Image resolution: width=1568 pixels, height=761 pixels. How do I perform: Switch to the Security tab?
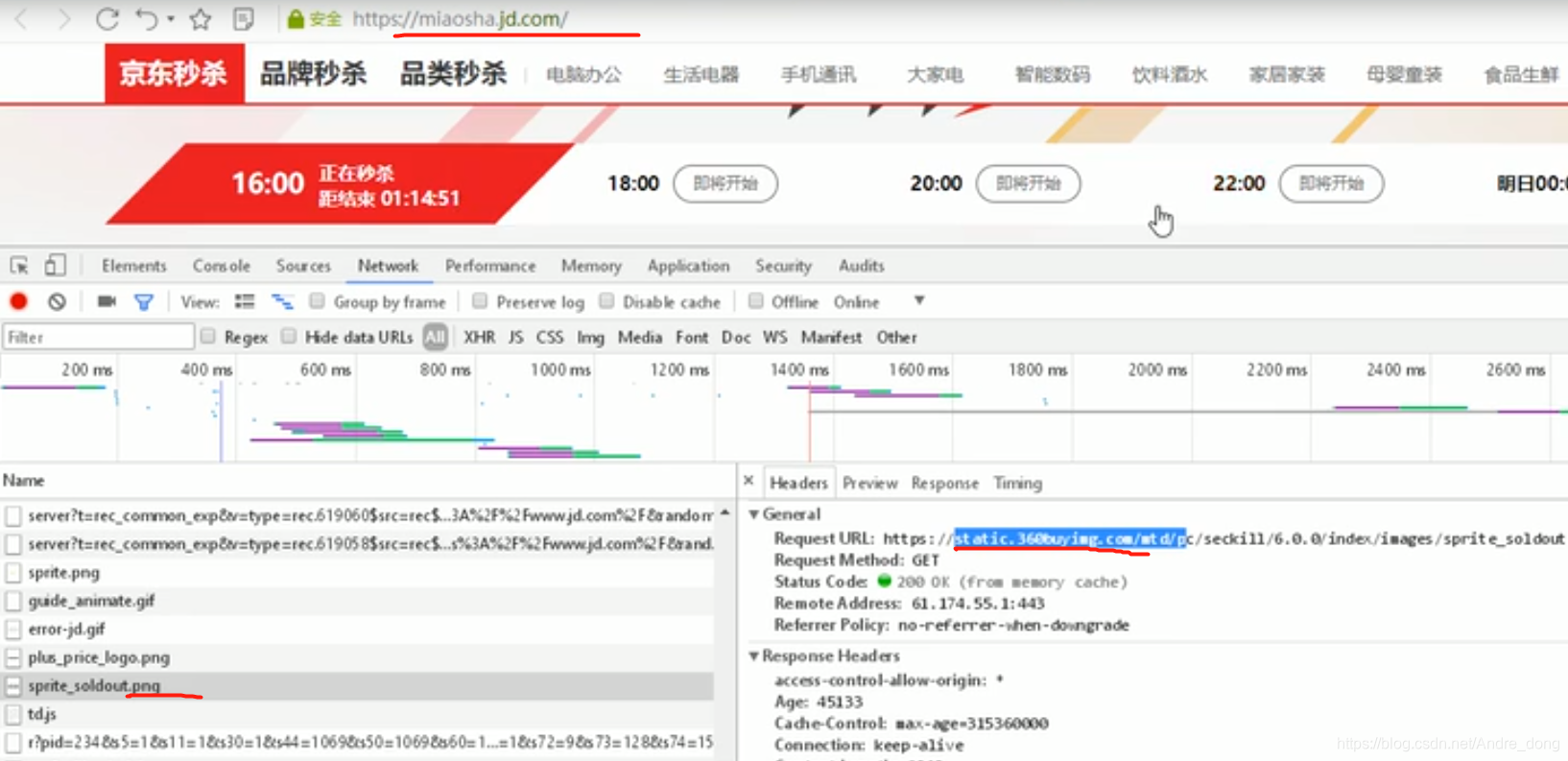[x=783, y=266]
